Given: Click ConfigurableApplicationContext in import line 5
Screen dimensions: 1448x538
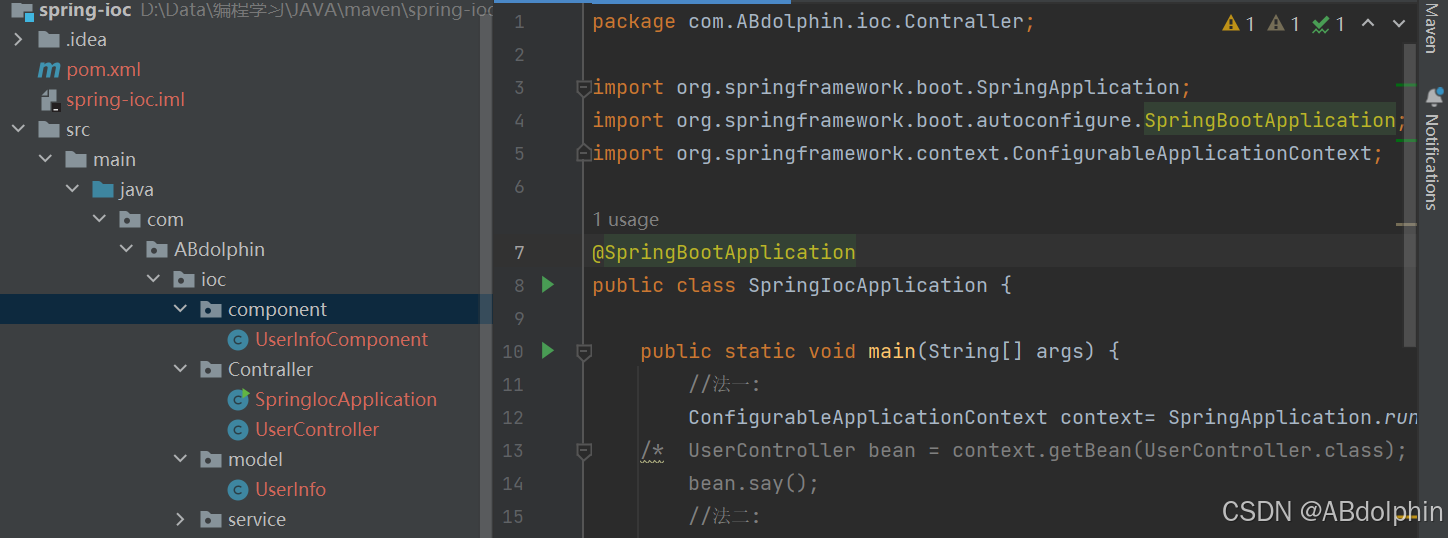Looking at the screenshot, I should pos(1191,153).
